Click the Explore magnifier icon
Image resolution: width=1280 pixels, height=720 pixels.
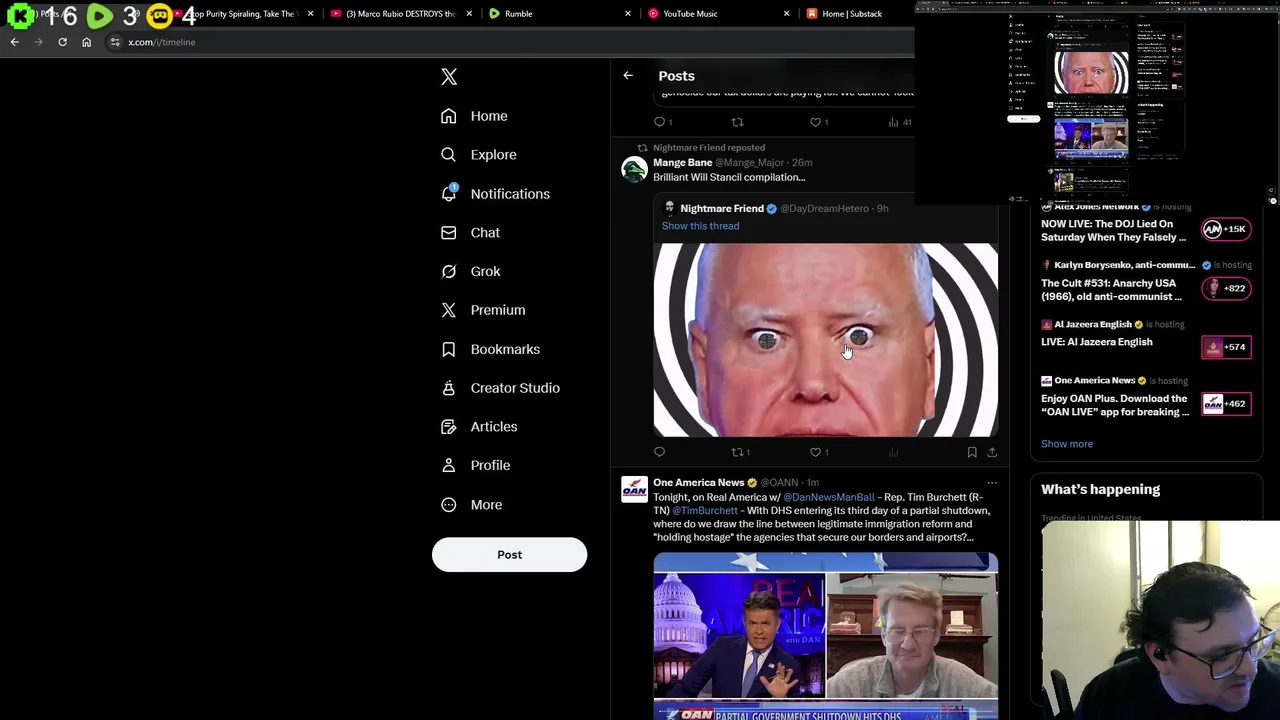coord(449,155)
